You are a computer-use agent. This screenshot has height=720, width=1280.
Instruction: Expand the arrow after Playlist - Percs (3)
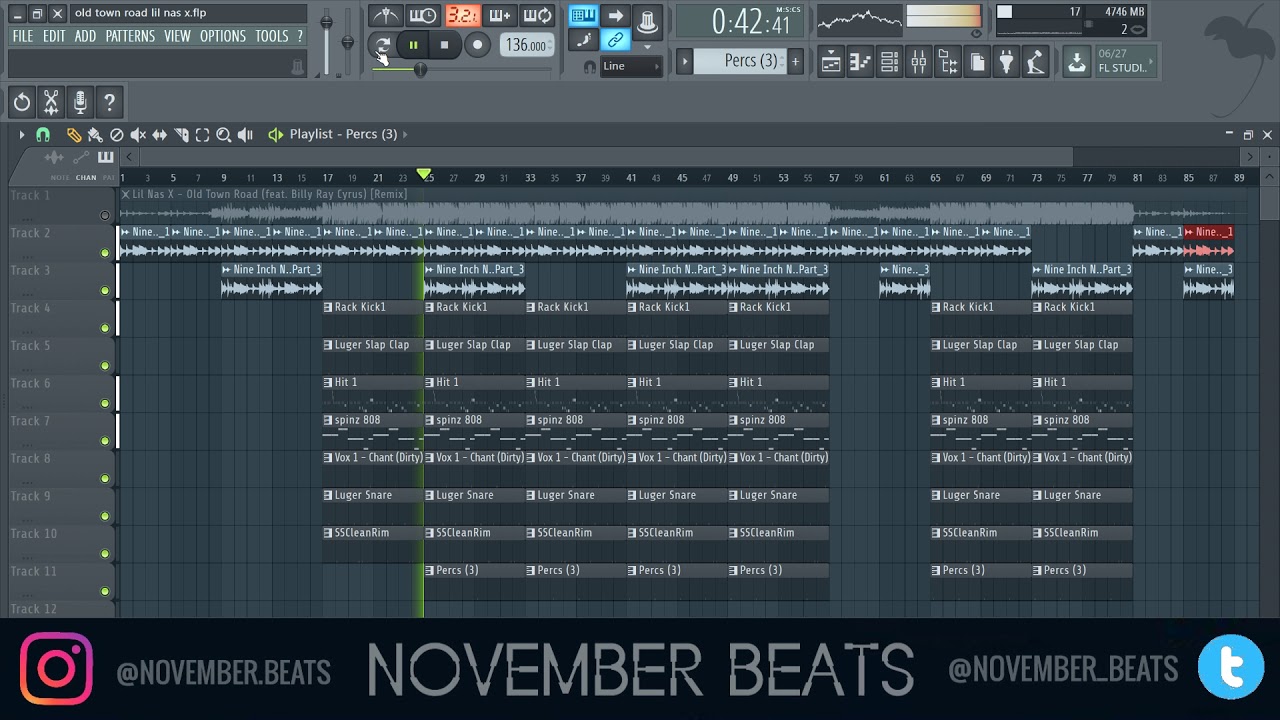tap(404, 134)
